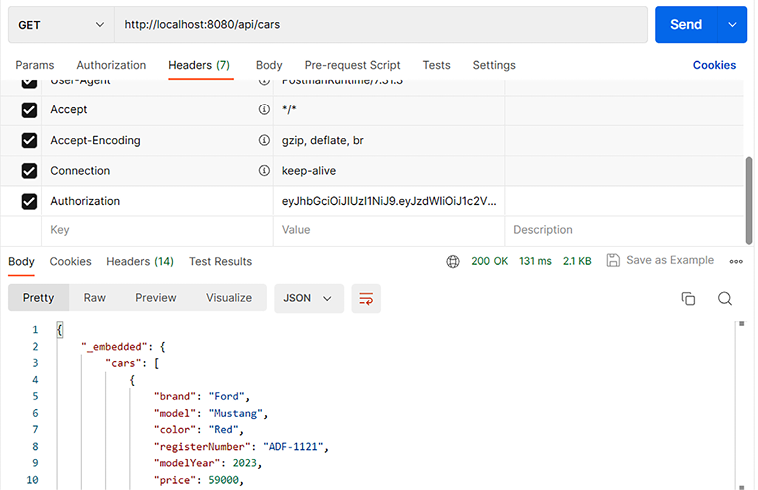Click the blue Send button
Image resolution: width=758 pixels, height=490 pixels.
(686, 25)
